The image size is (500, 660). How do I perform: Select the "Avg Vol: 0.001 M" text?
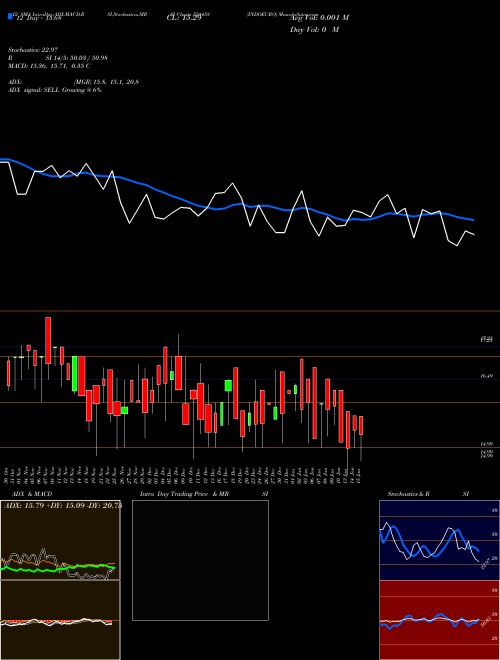pos(319,18)
